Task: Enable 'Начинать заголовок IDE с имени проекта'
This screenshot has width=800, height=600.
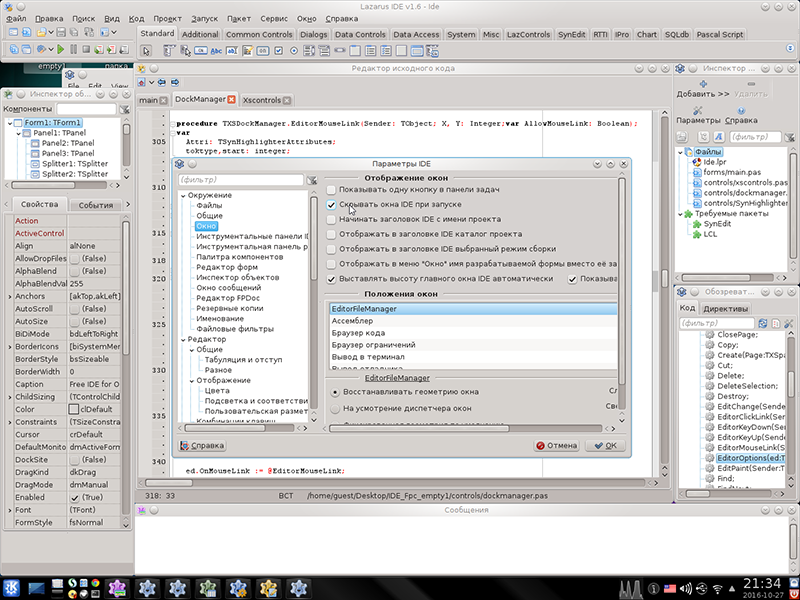Action: (x=331, y=219)
